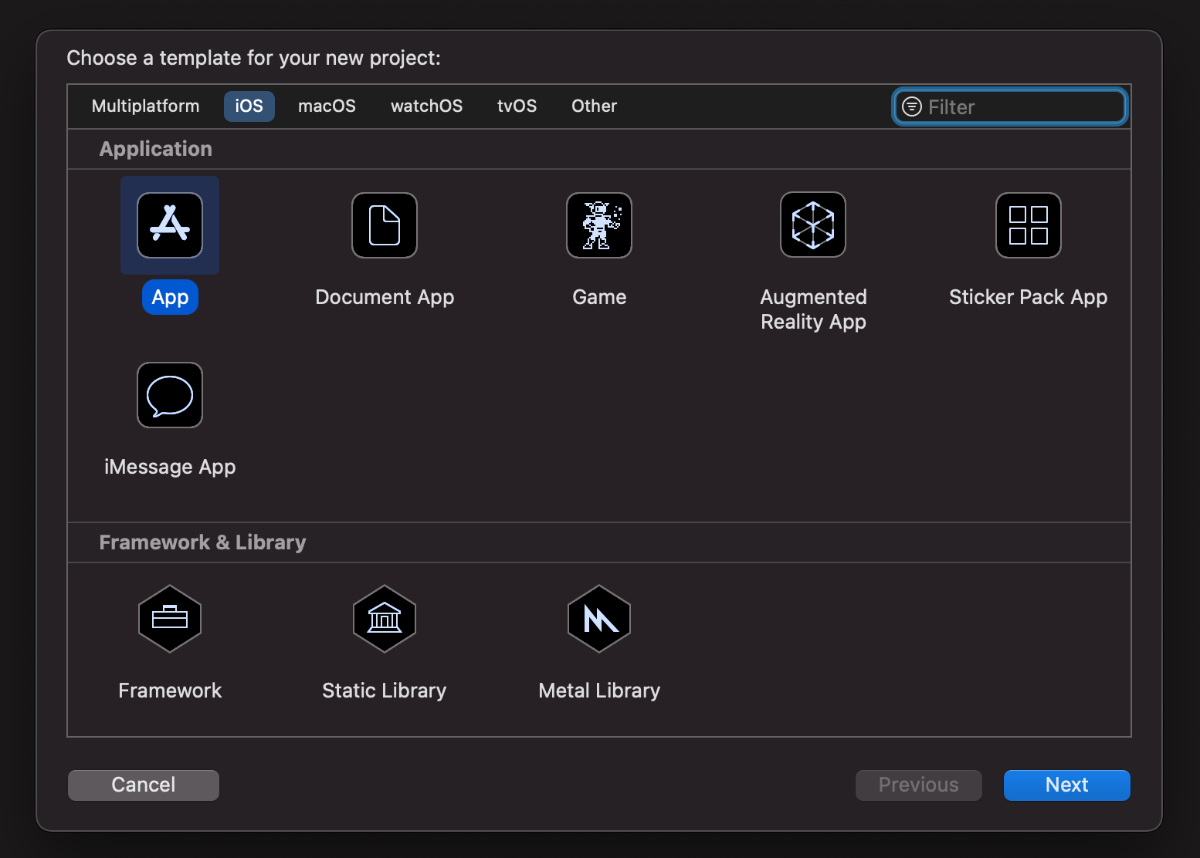Viewport: 1200px width, 858px height.
Task: Click the iMessage App label
Action: click(x=170, y=467)
